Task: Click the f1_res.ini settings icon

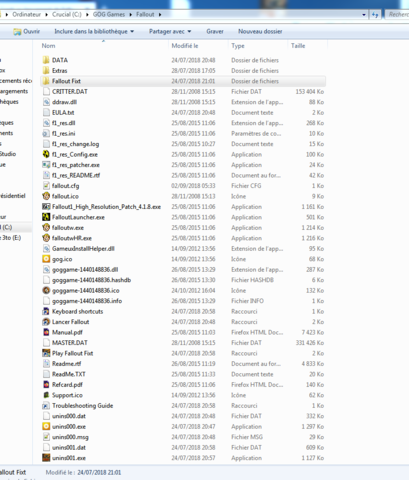Action: point(46,133)
